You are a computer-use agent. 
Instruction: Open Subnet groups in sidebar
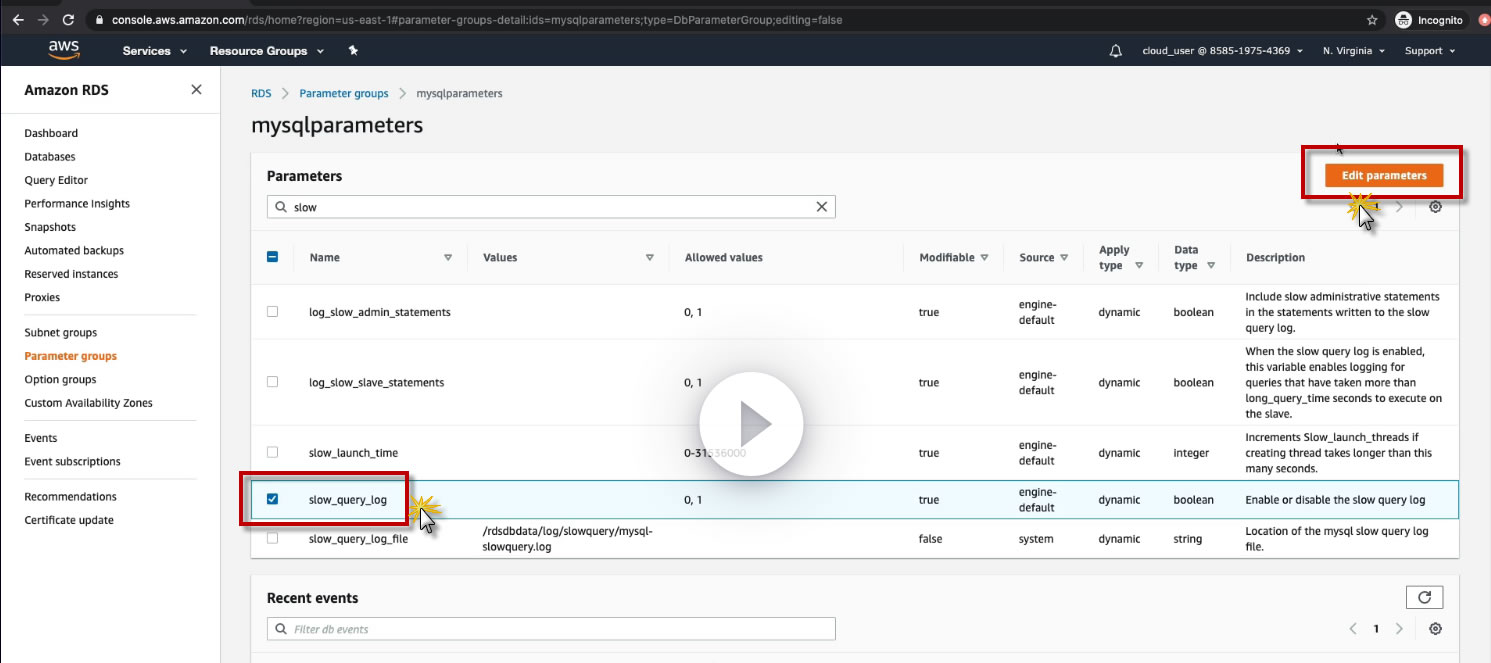tap(61, 333)
